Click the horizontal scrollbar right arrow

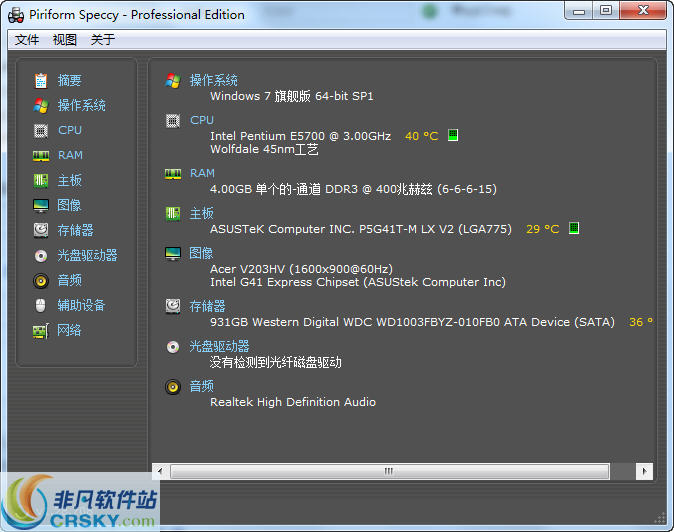(x=644, y=471)
